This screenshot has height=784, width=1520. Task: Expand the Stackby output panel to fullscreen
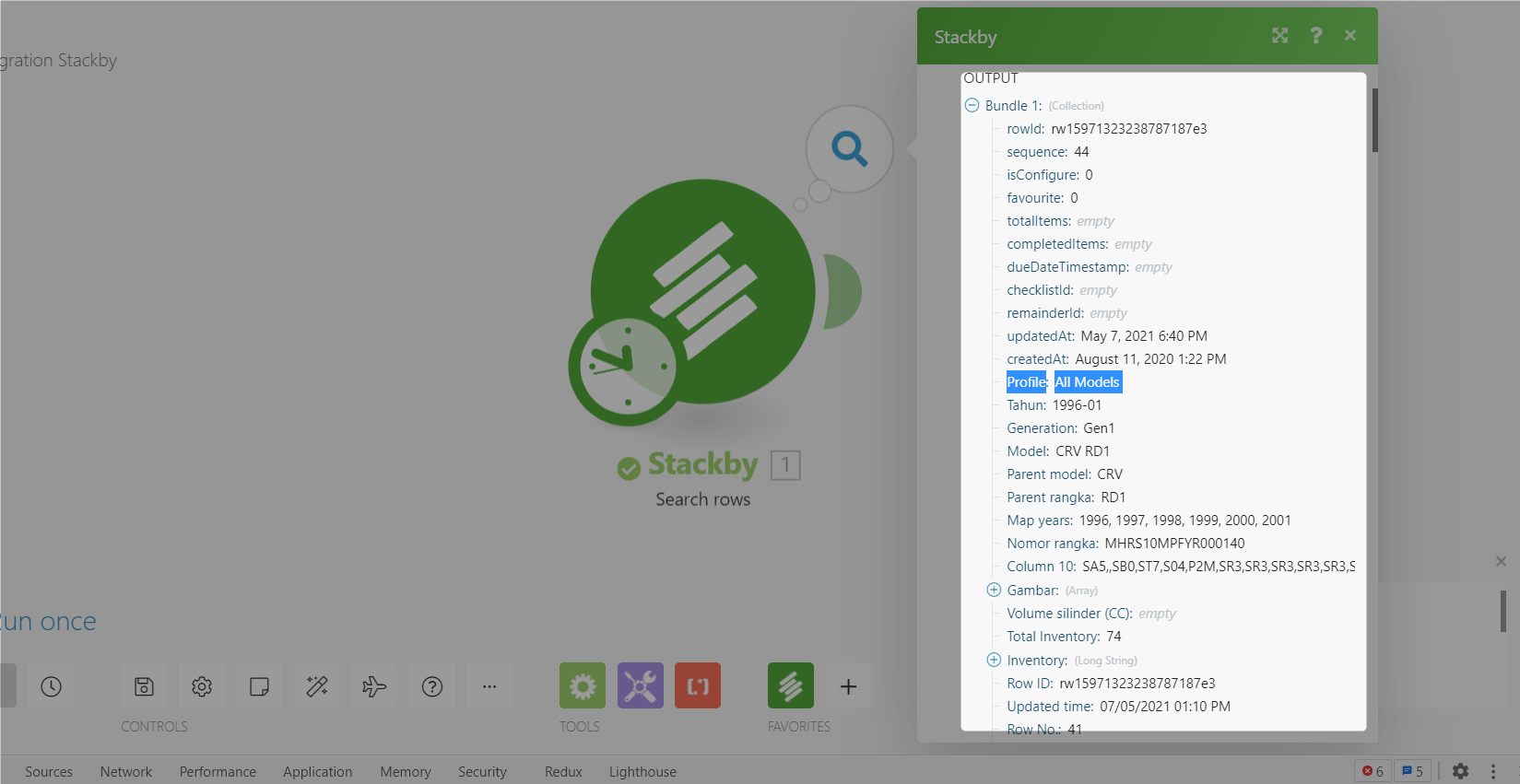pos(1279,36)
